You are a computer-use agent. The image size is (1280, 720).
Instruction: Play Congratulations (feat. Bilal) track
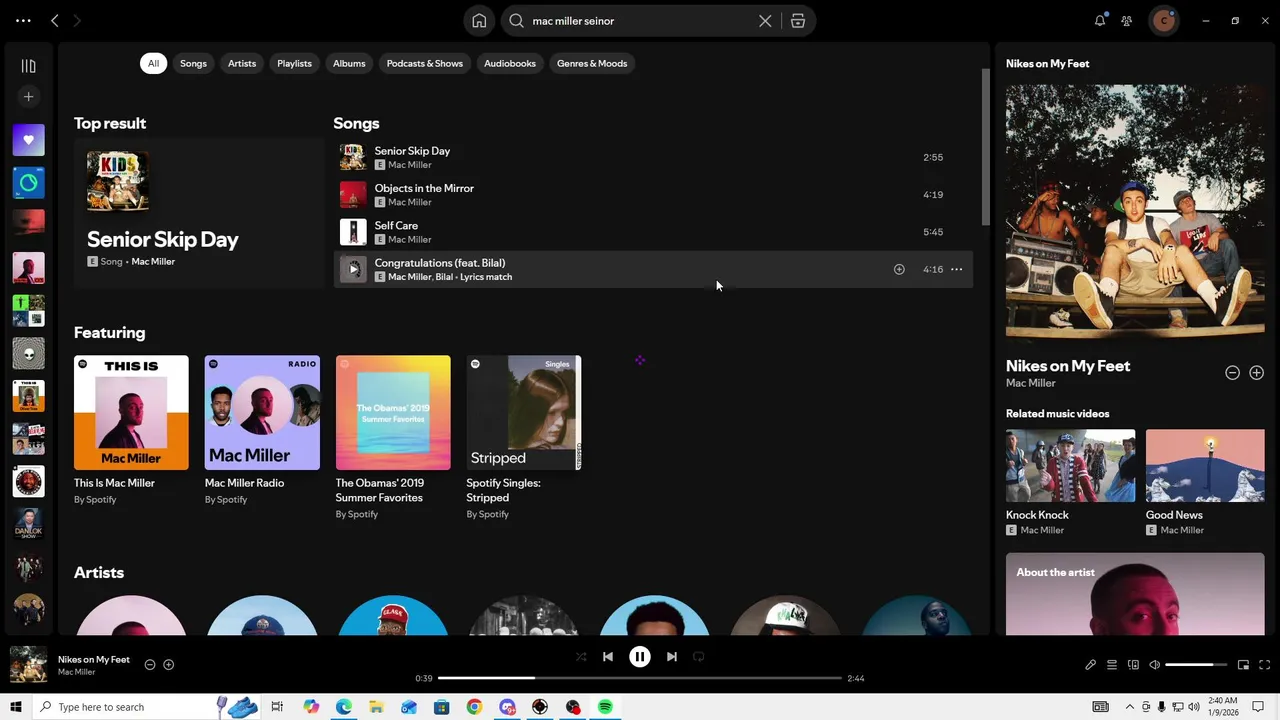pyautogui.click(x=353, y=269)
